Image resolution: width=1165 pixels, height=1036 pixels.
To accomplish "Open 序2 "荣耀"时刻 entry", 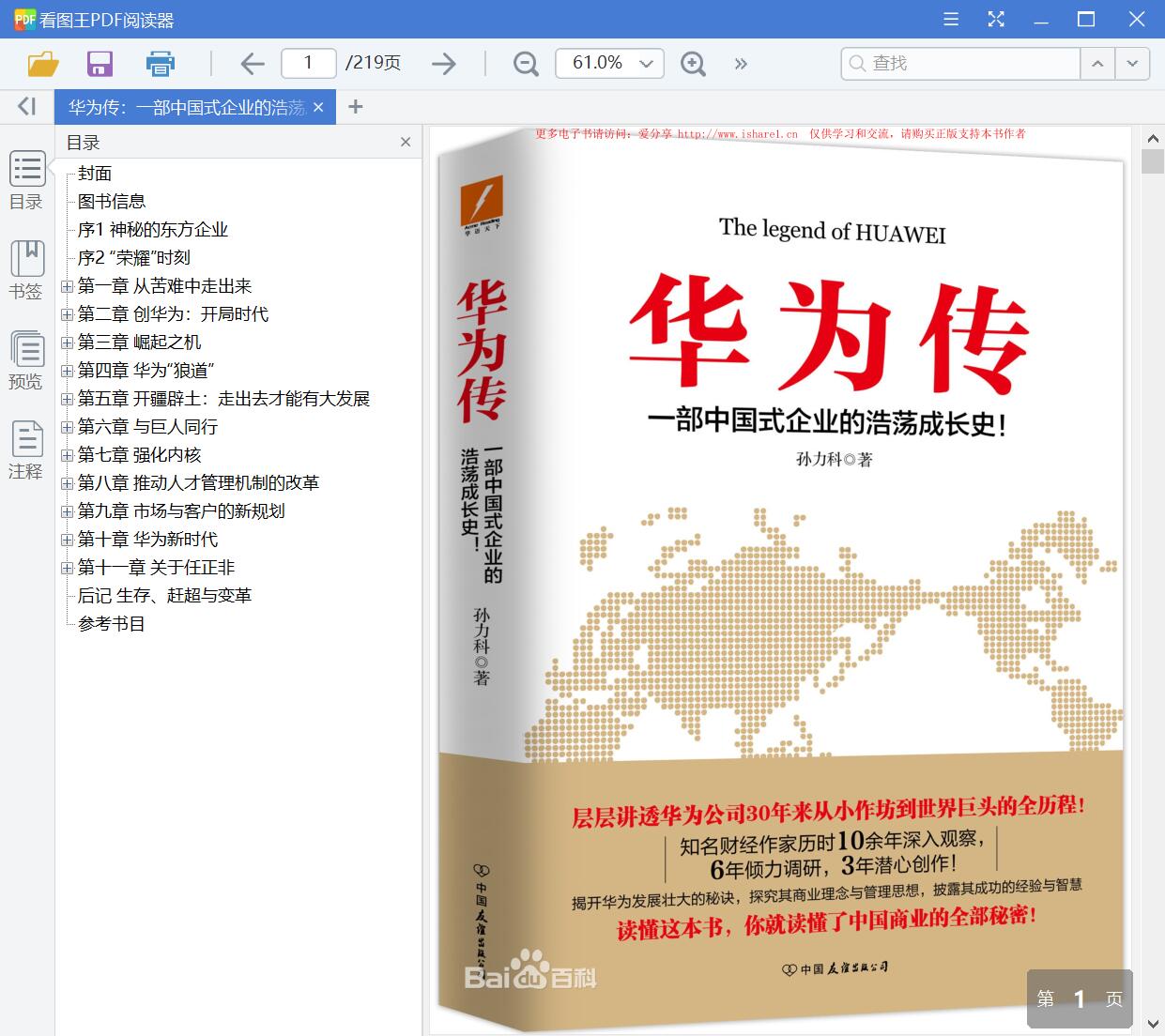I will point(134,258).
